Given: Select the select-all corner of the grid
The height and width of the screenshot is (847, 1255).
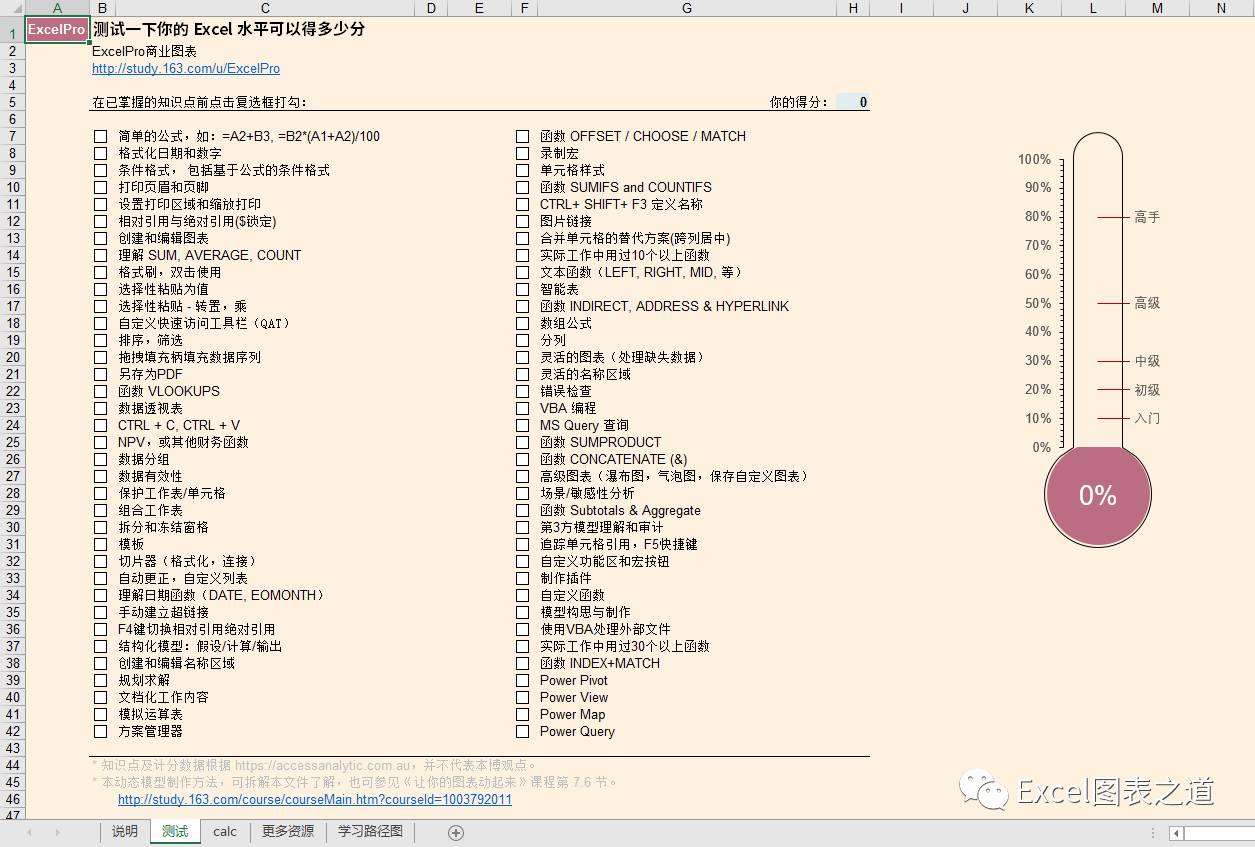Looking at the screenshot, I should tap(12, 8).
